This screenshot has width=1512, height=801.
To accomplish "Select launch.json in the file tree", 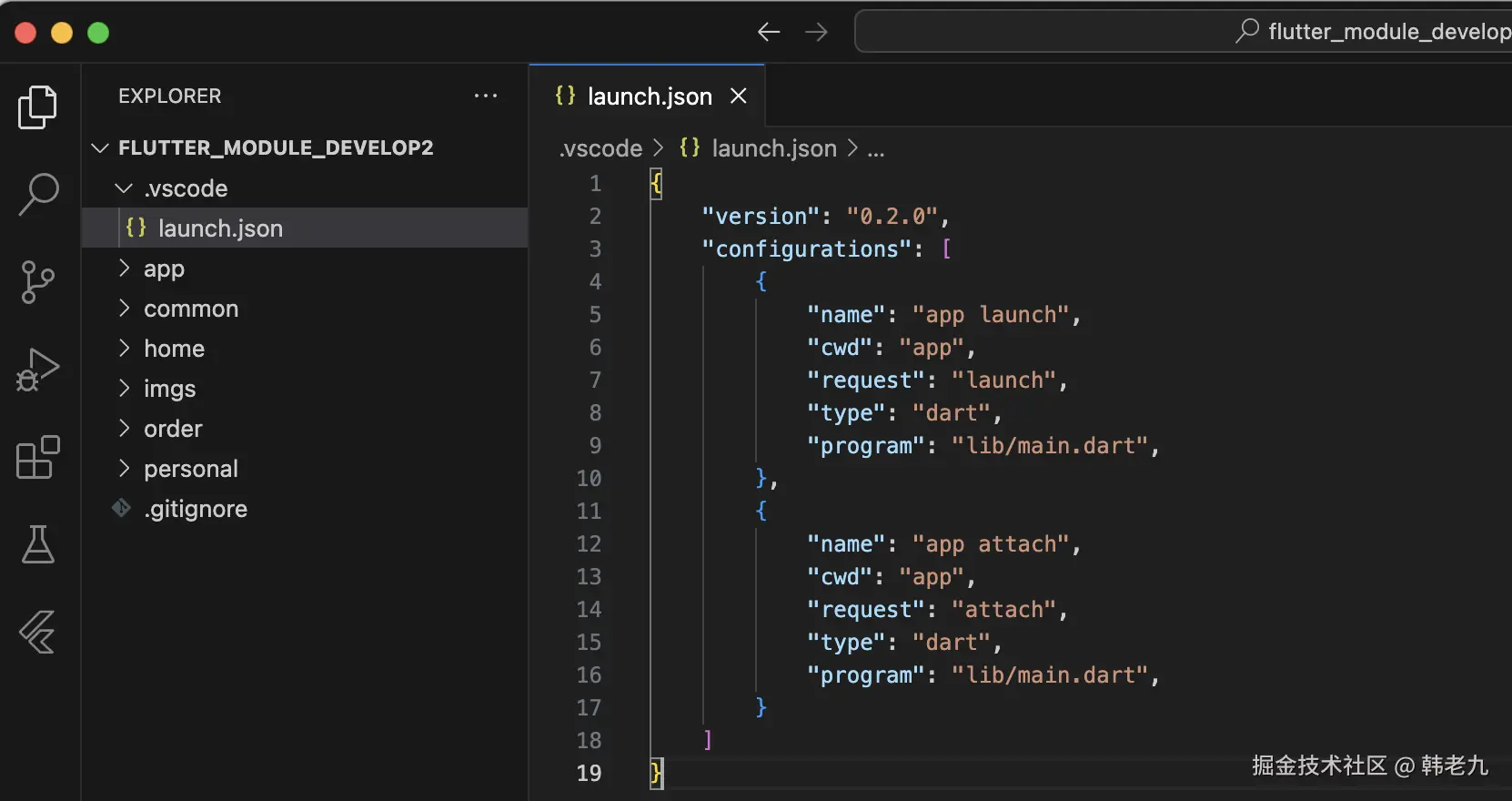I will (220, 228).
